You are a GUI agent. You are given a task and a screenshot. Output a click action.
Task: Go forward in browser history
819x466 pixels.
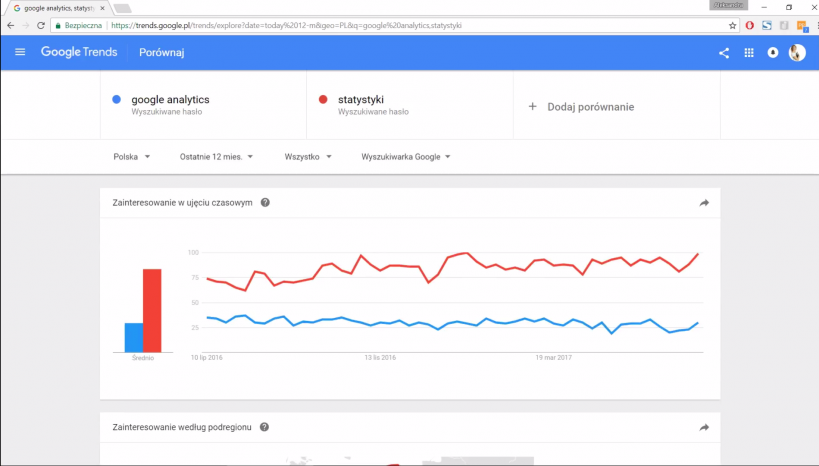pyautogui.click(x=26, y=25)
